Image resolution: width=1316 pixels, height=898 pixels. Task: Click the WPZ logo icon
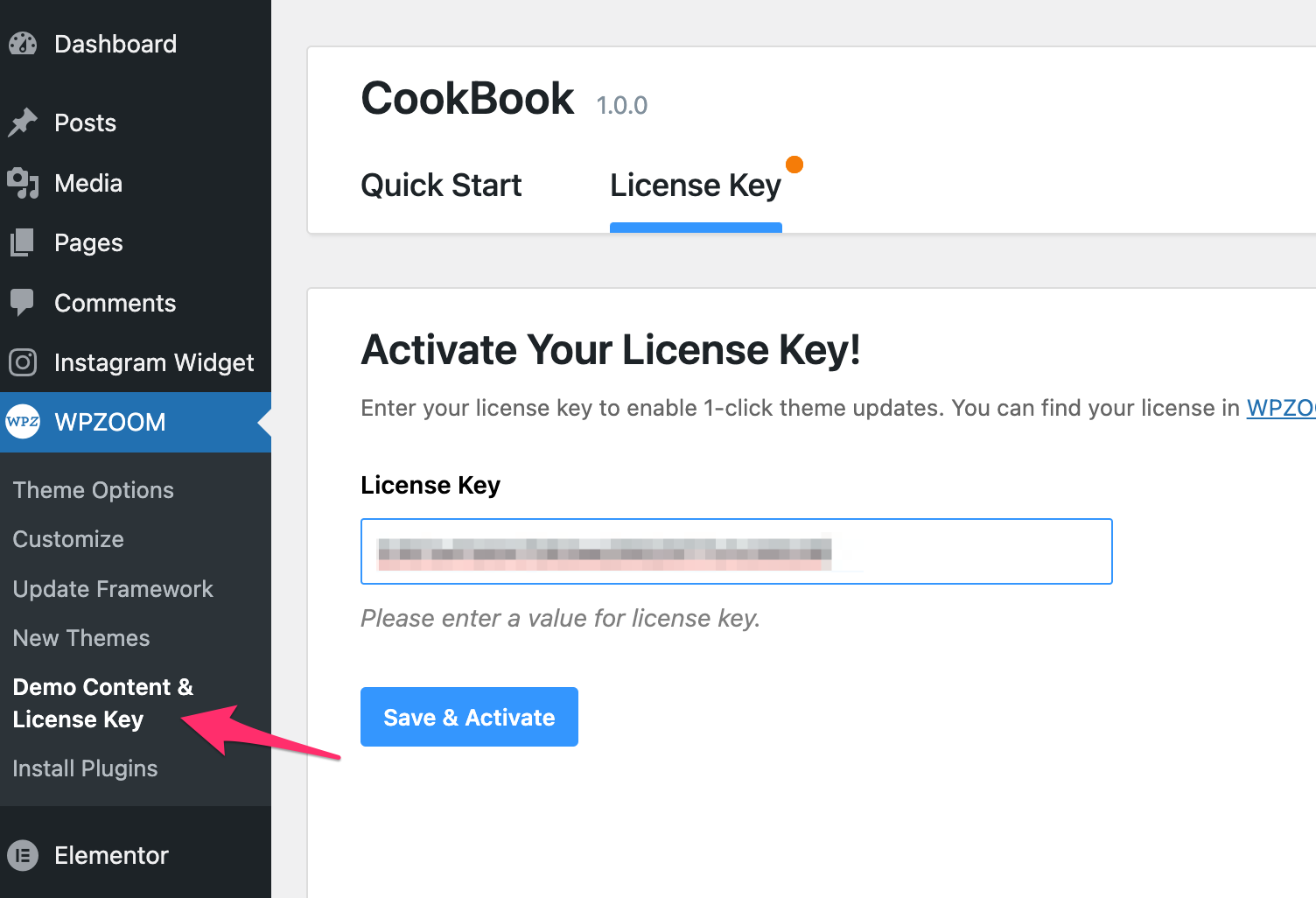(x=22, y=422)
